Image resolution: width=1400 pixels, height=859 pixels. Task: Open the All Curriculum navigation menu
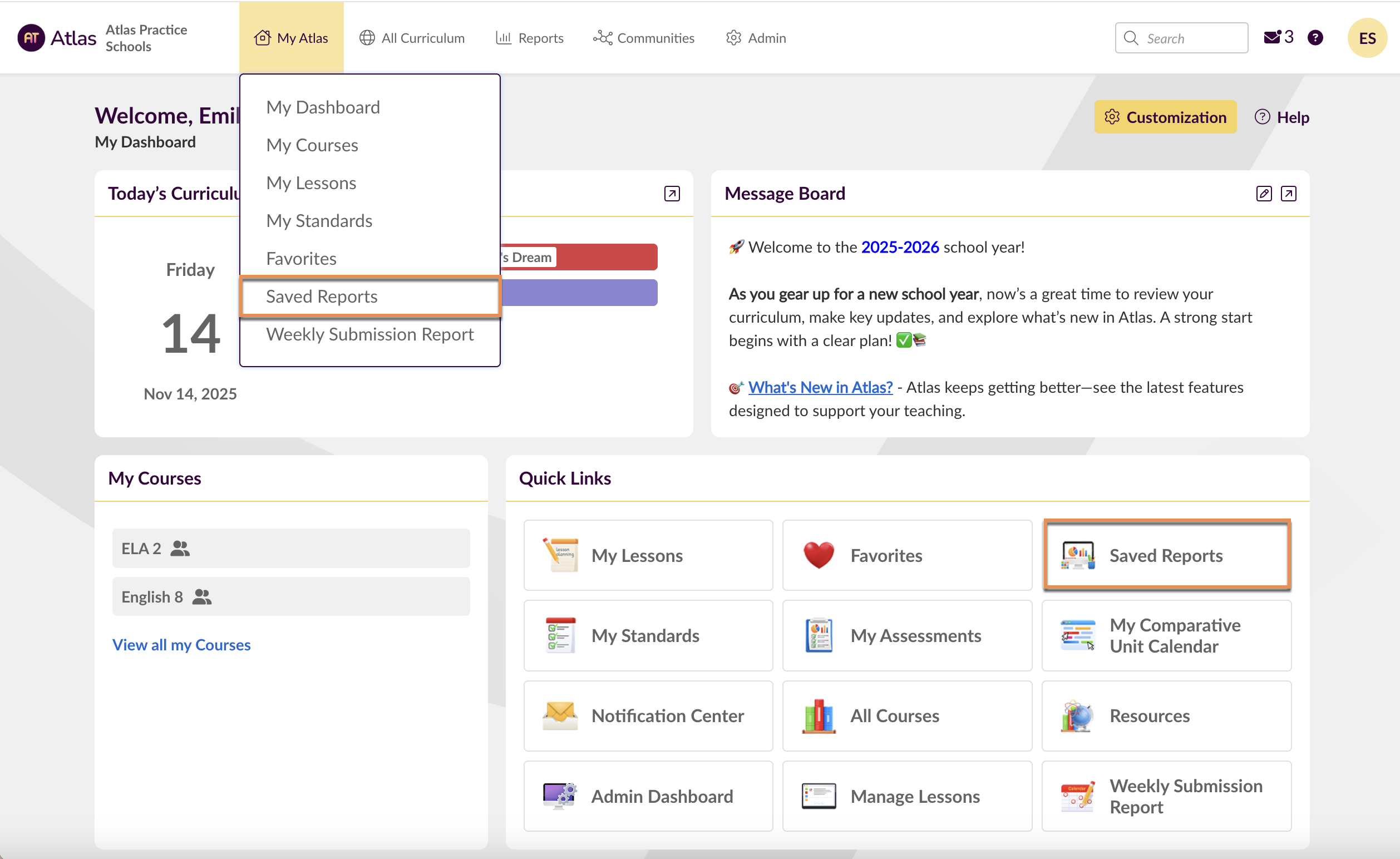412,38
